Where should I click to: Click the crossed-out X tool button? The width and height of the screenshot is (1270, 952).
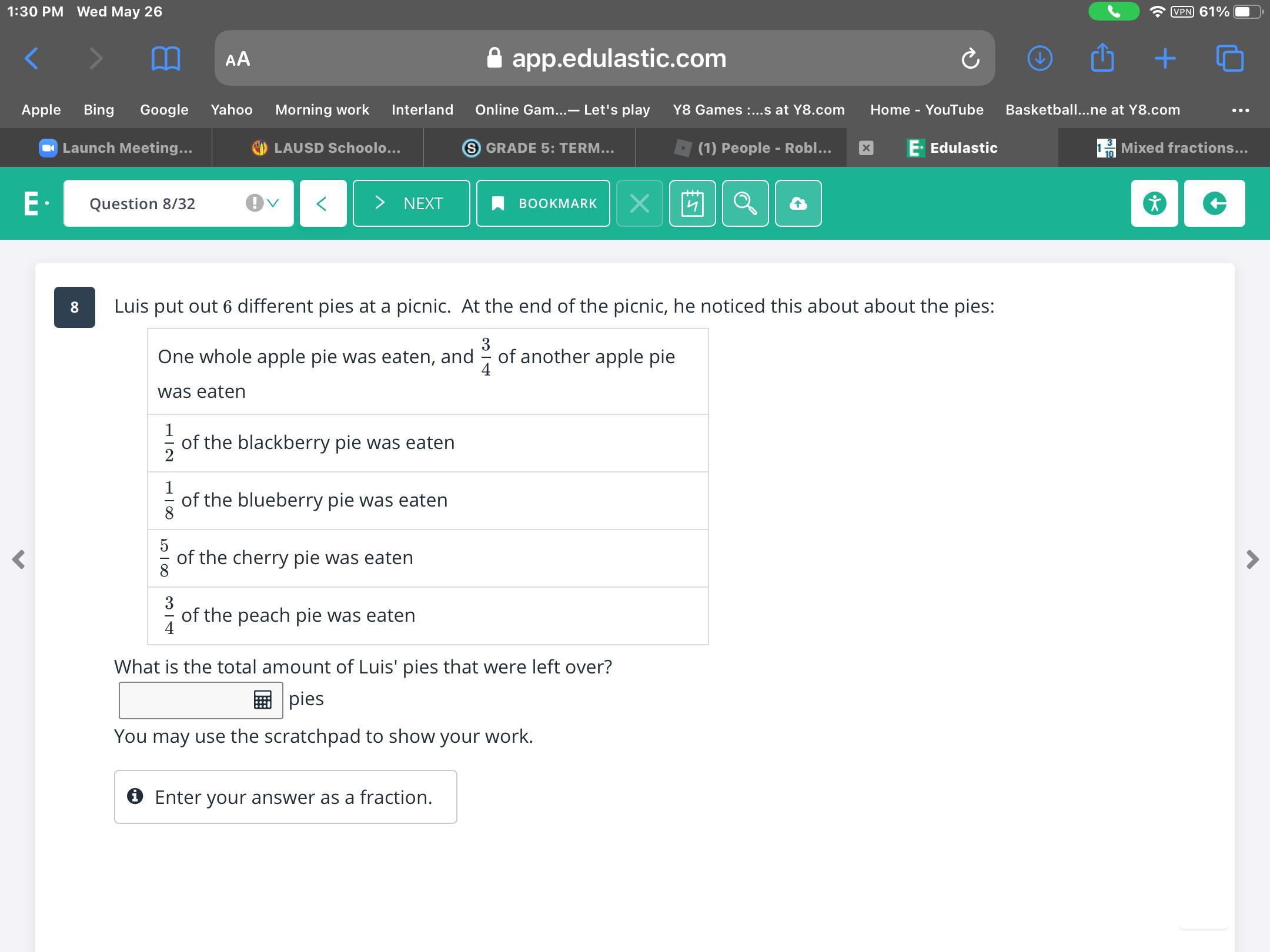point(639,203)
